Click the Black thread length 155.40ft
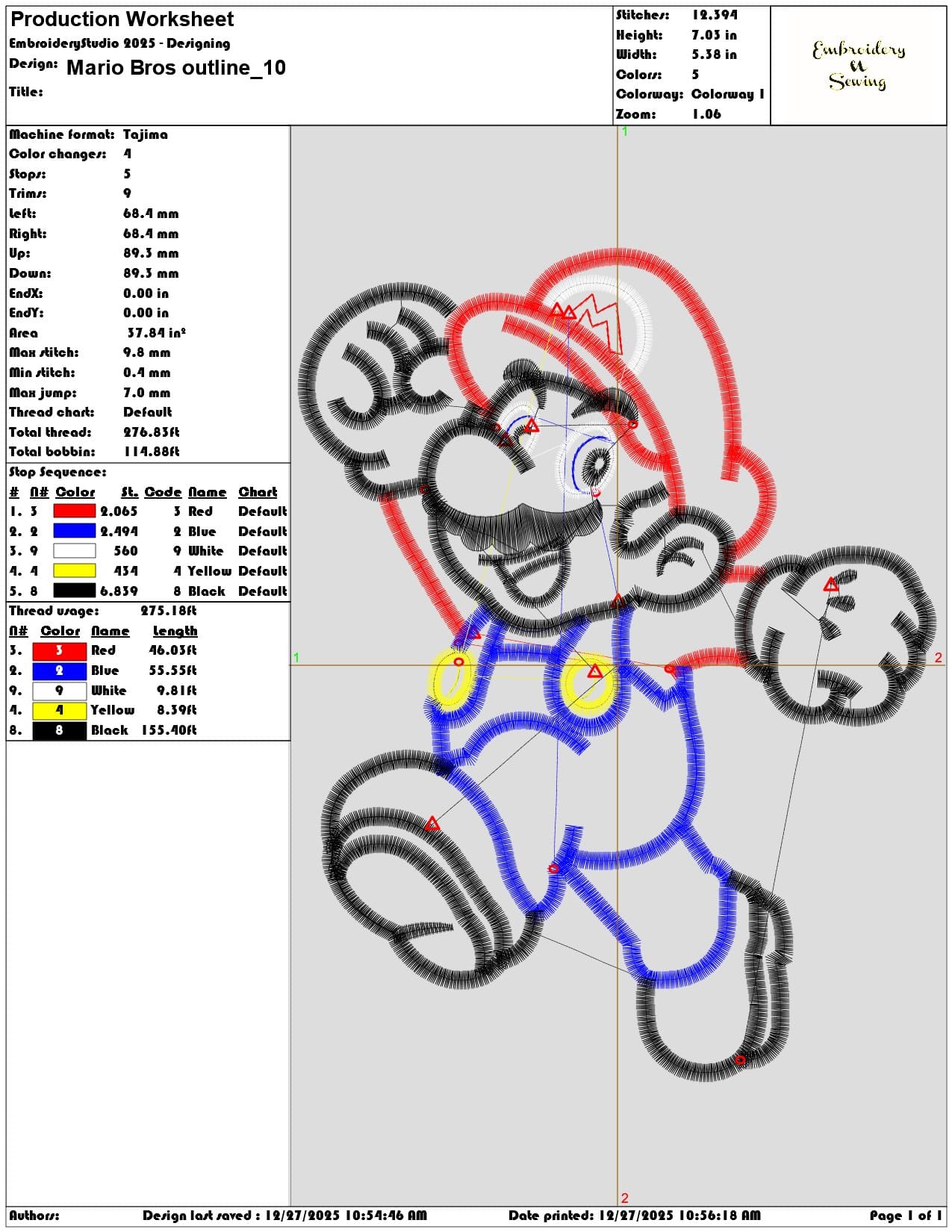The image size is (952, 1232). point(169,730)
